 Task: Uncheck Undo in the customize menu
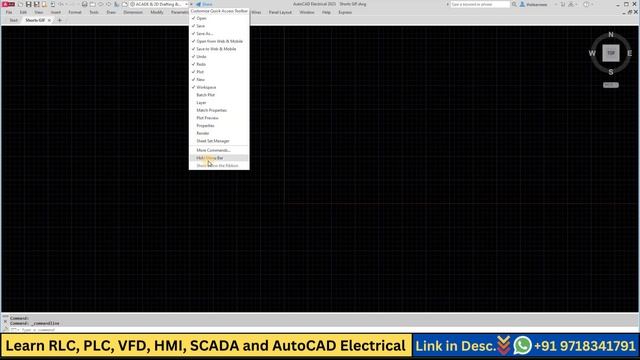click(x=219, y=57)
